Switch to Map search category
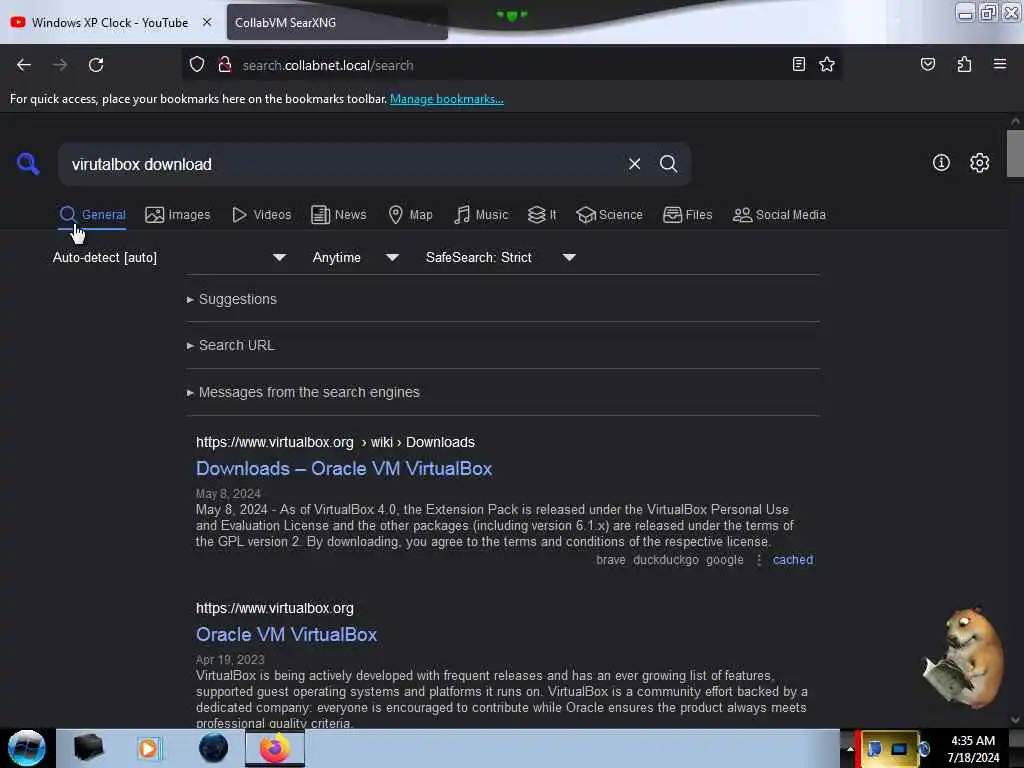 click(410, 215)
